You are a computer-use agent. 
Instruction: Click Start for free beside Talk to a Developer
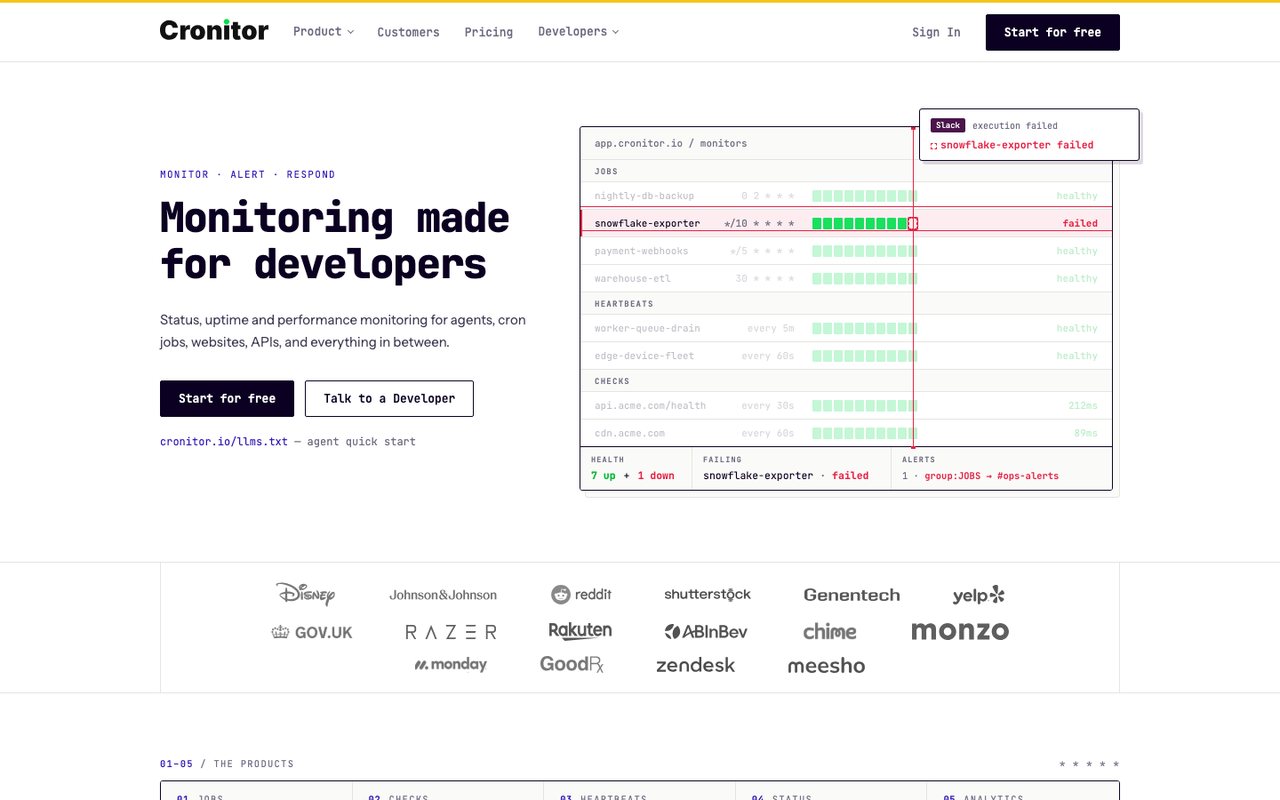coord(227,398)
